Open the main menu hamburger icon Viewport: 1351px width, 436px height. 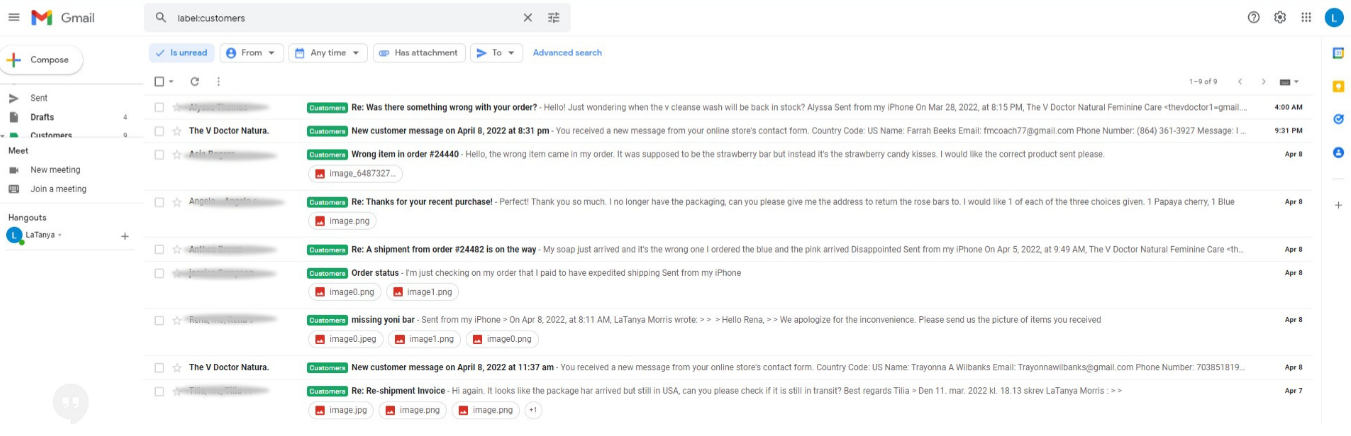pos(14,17)
